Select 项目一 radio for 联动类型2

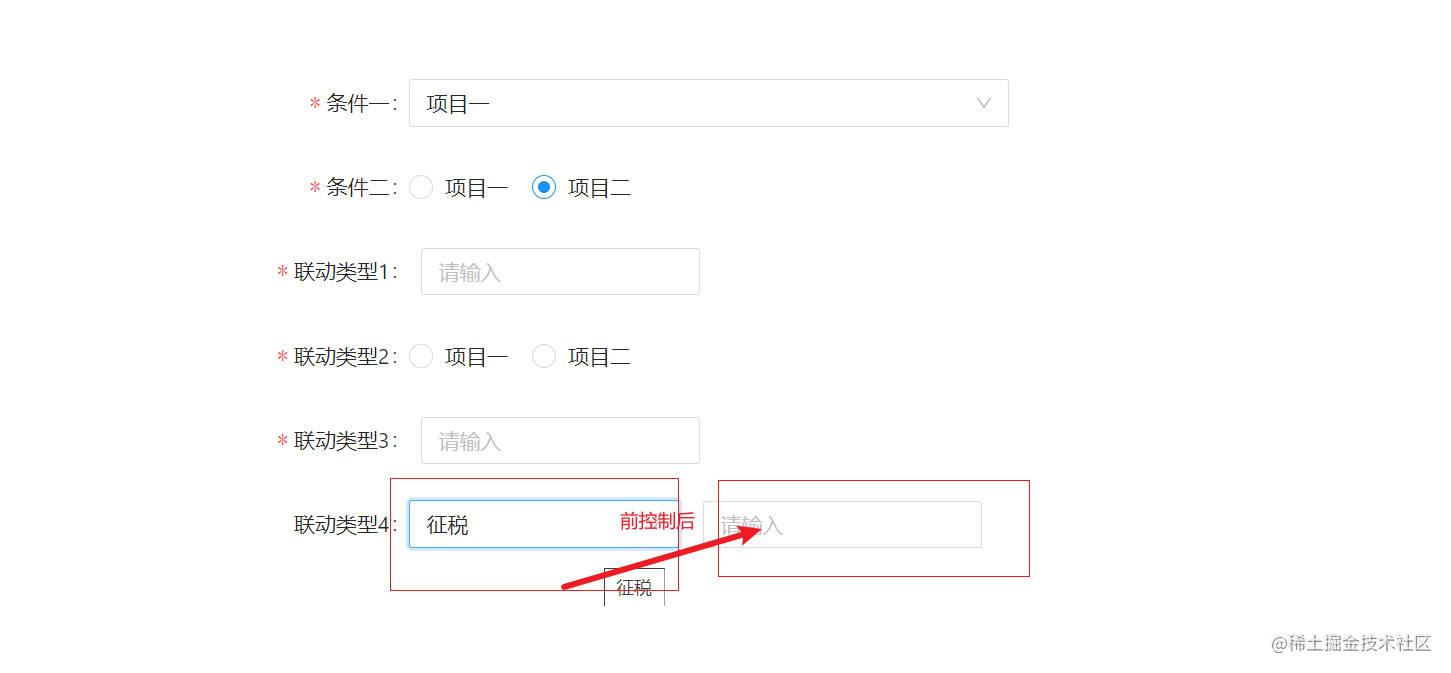421,356
